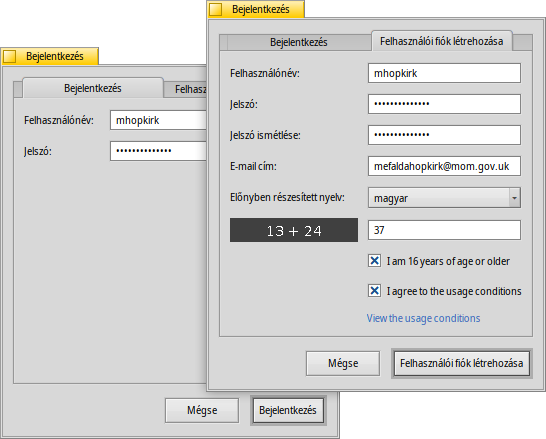Open the View the usage conditions link
The width and height of the screenshot is (546, 439).
423,318
